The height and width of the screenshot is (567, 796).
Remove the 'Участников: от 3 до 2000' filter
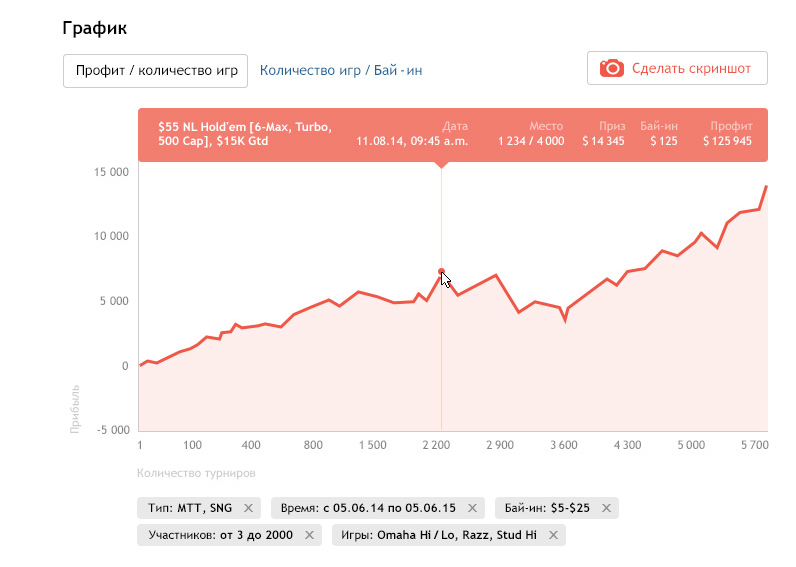click(310, 535)
